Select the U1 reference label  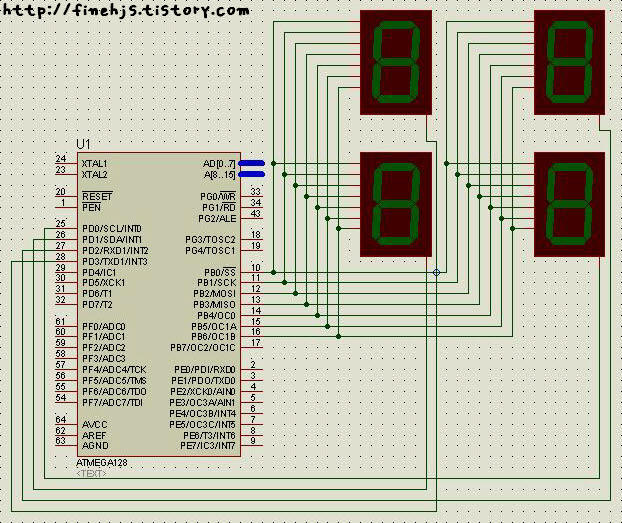coord(83,144)
